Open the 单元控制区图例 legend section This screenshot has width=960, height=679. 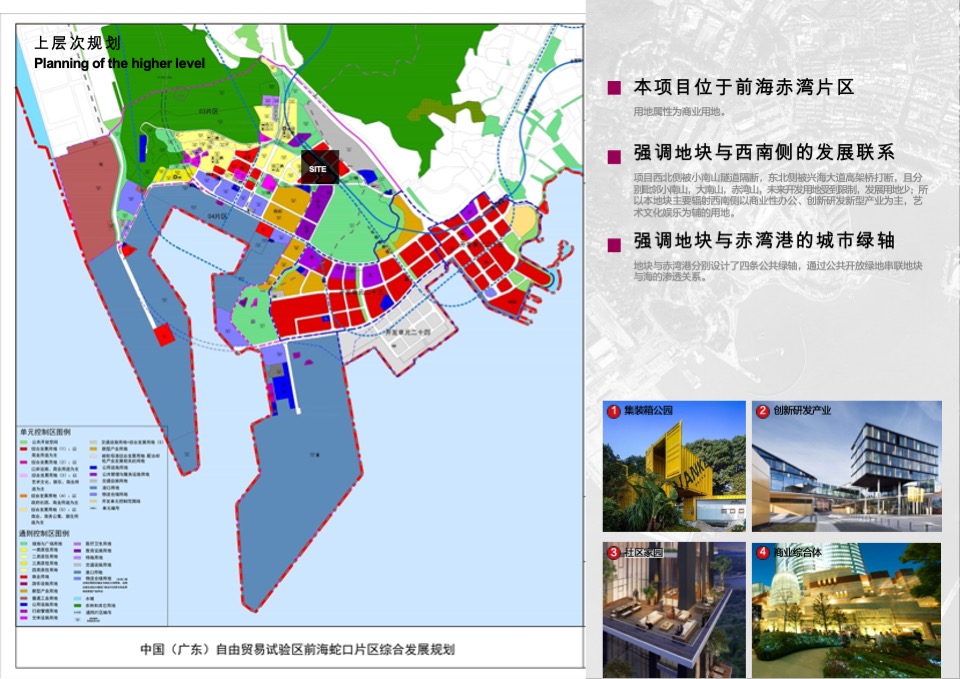(48, 431)
